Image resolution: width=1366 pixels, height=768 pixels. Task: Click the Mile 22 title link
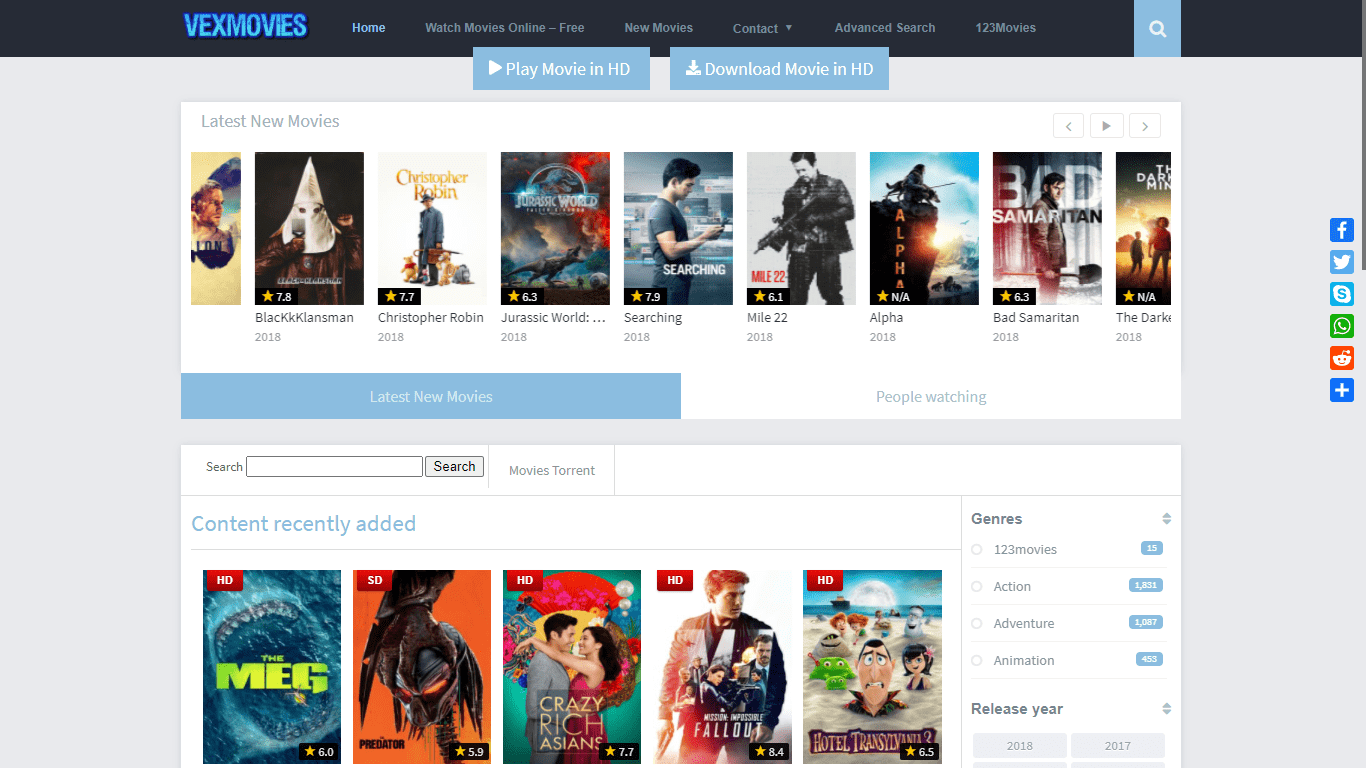[767, 317]
